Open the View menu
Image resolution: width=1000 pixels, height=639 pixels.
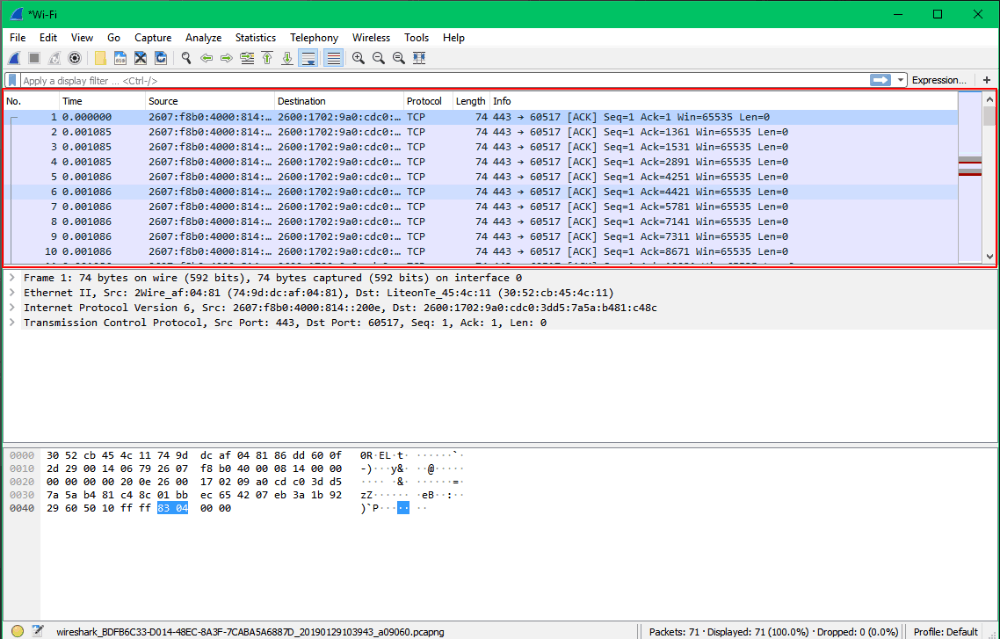point(82,38)
